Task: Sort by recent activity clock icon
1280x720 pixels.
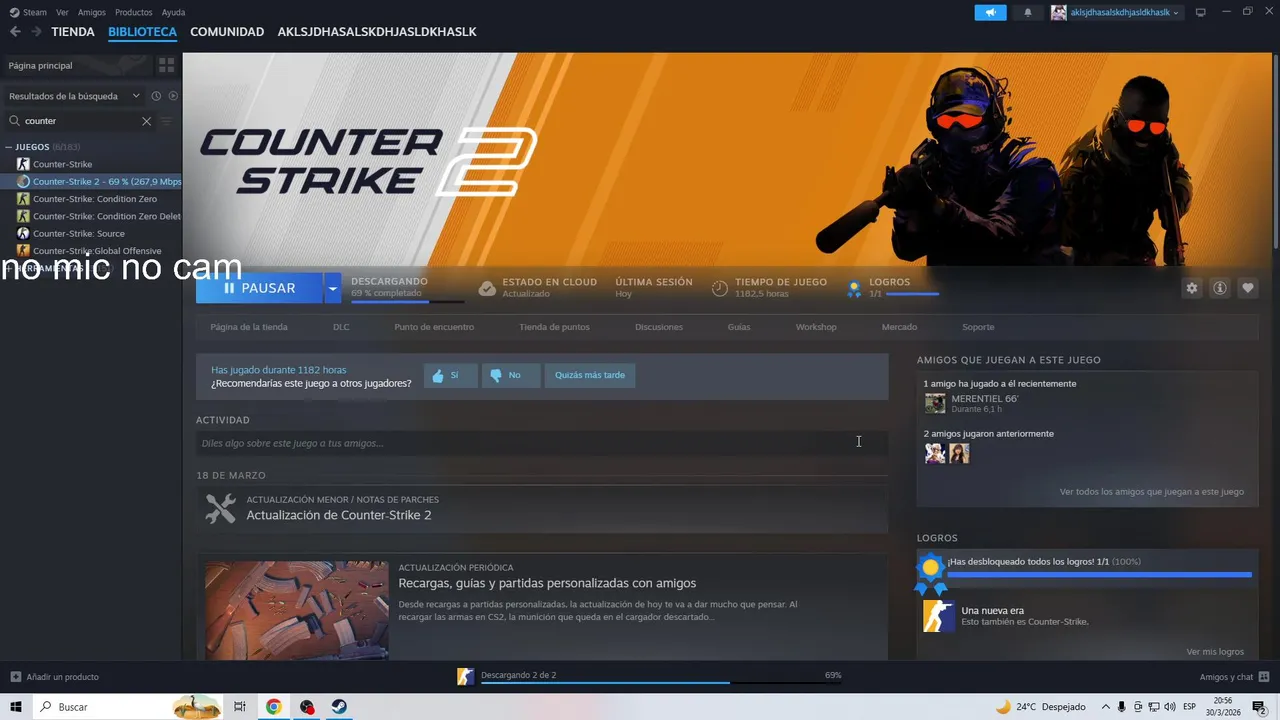Action: point(156,96)
